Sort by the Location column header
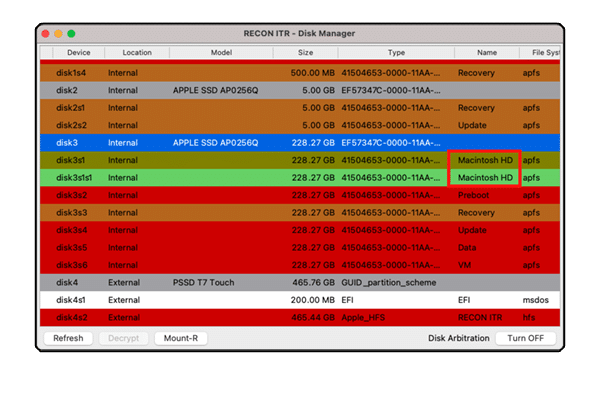600x398 pixels. click(137, 52)
